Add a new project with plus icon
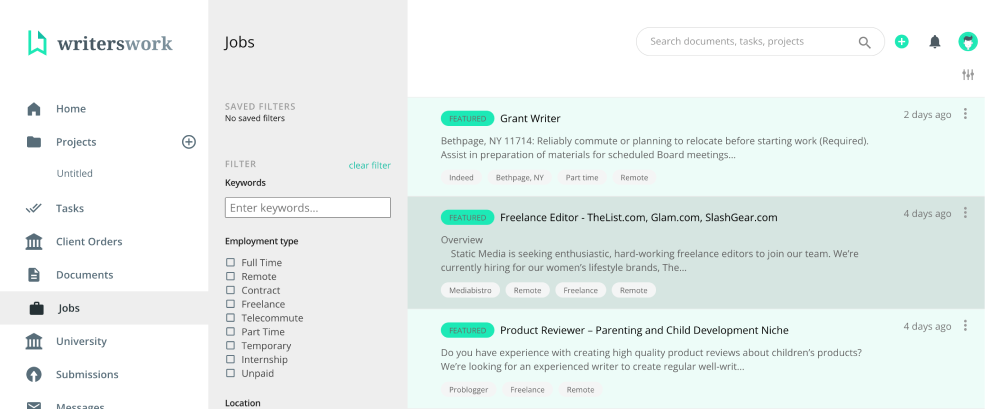Screen dimensions: 1000x409 click(189, 142)
